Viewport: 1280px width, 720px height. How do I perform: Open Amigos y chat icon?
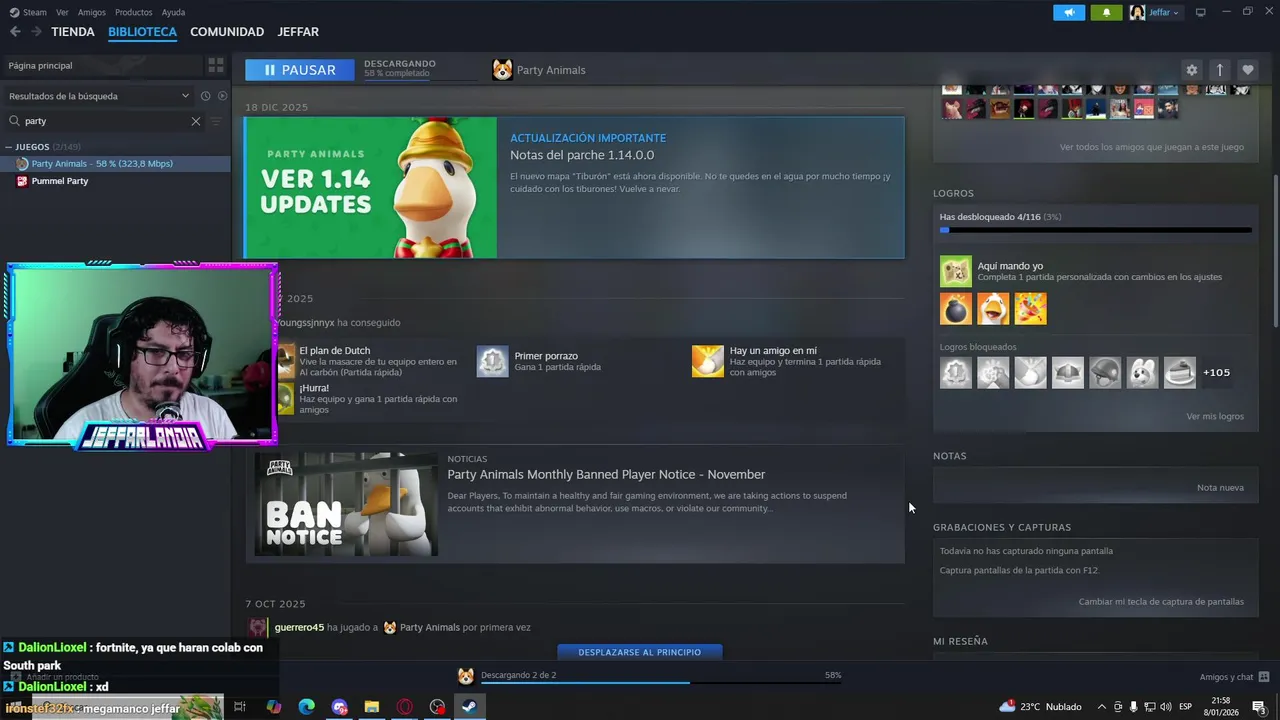(x=1264, y=677)
